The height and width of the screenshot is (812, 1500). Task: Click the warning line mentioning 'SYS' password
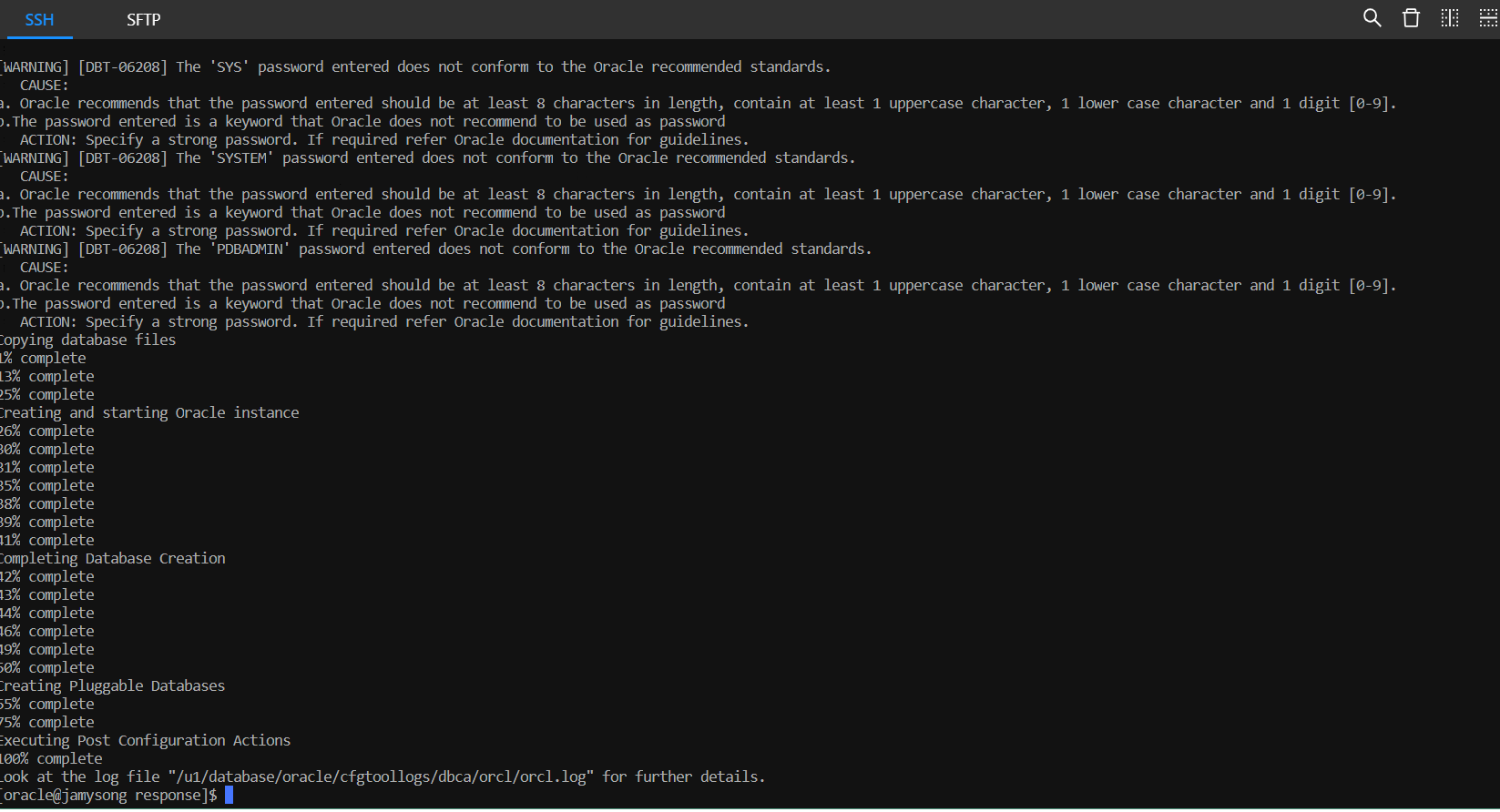coord(415,66)
